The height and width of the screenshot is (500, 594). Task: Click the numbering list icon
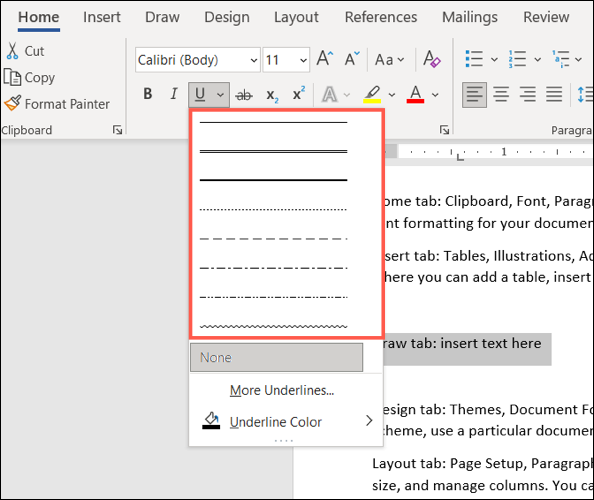pyautogui.click(x=517, y=59)
